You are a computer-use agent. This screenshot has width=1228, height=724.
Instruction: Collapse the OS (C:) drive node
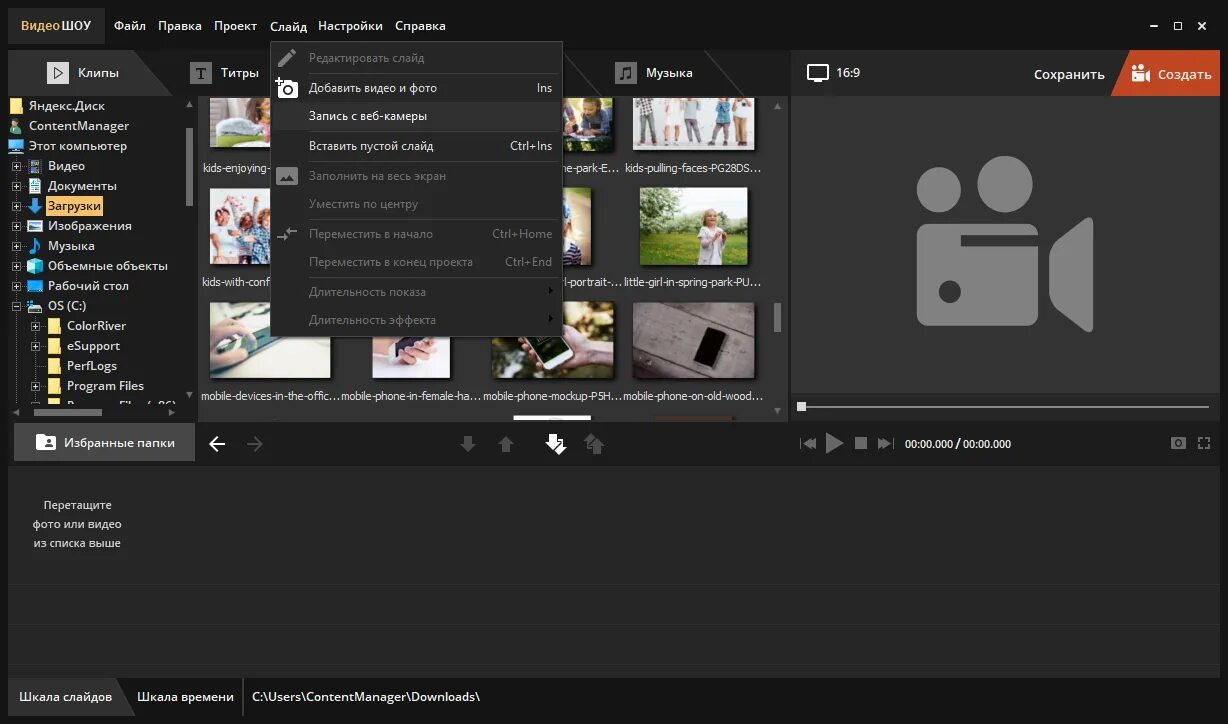[17, 306]
